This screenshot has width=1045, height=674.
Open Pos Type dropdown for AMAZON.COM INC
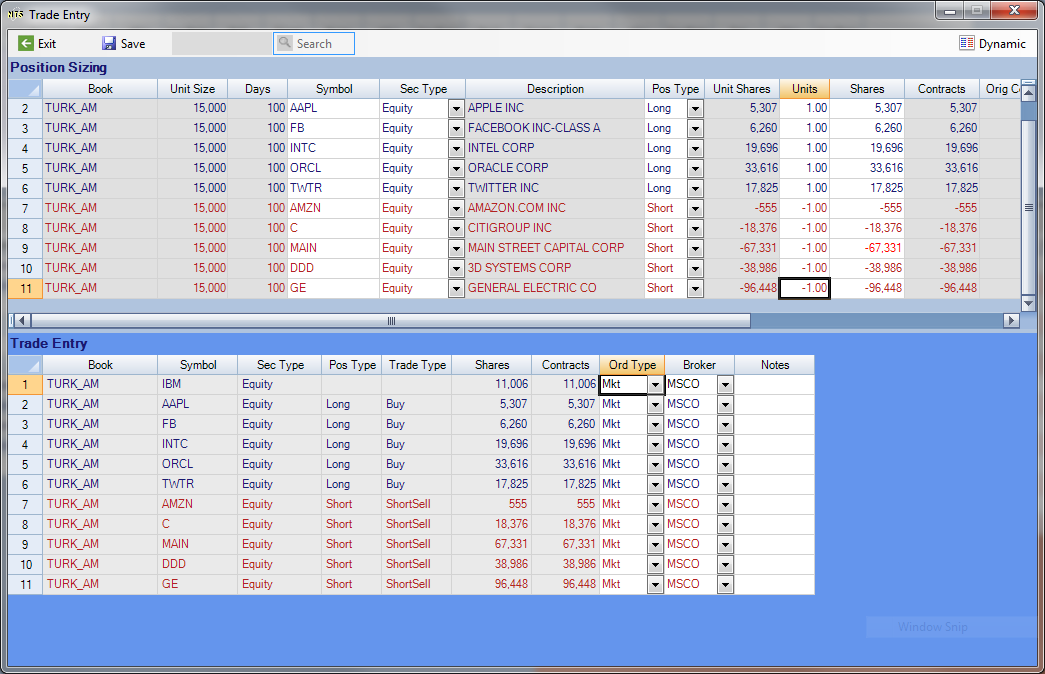(x=695, y=208)
